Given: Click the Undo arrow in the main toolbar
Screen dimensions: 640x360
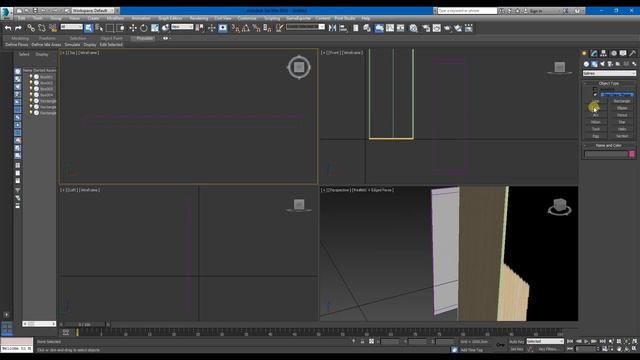Looking at the screenshot, I should click(8, 28).
